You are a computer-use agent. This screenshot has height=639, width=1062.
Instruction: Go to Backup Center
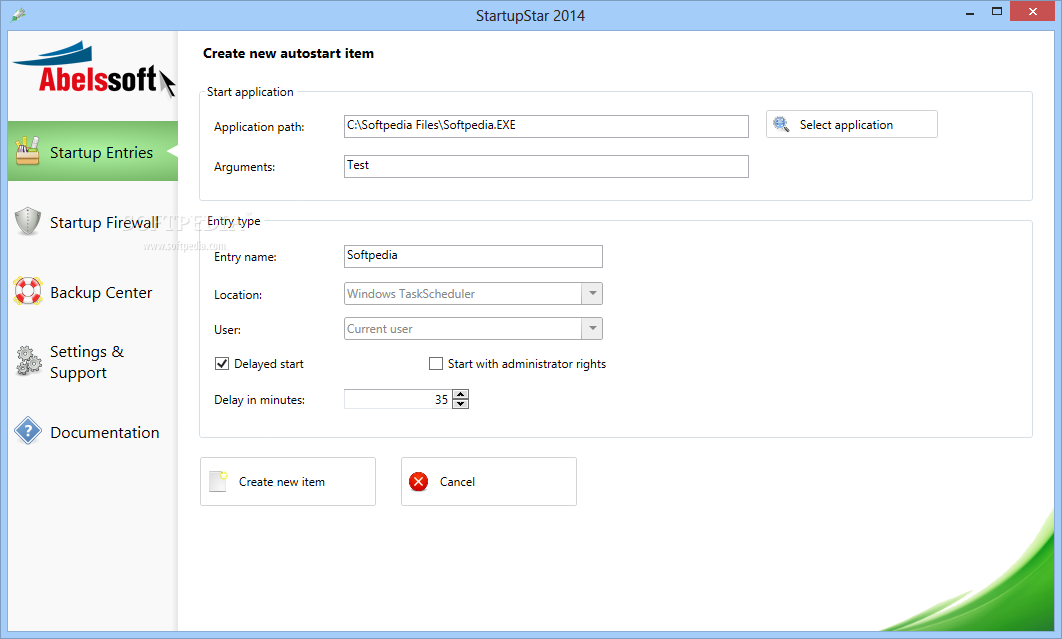(93, 292)
